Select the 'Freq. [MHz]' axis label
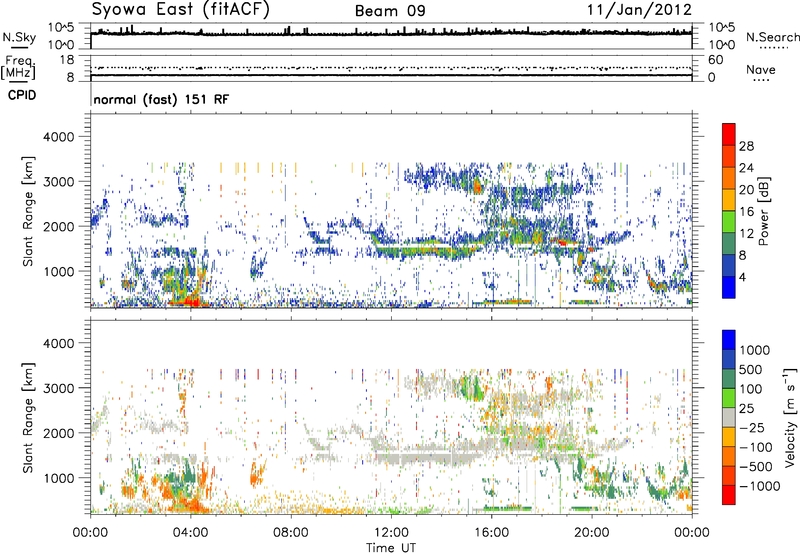Screen dimensions: 800x554 18,67
